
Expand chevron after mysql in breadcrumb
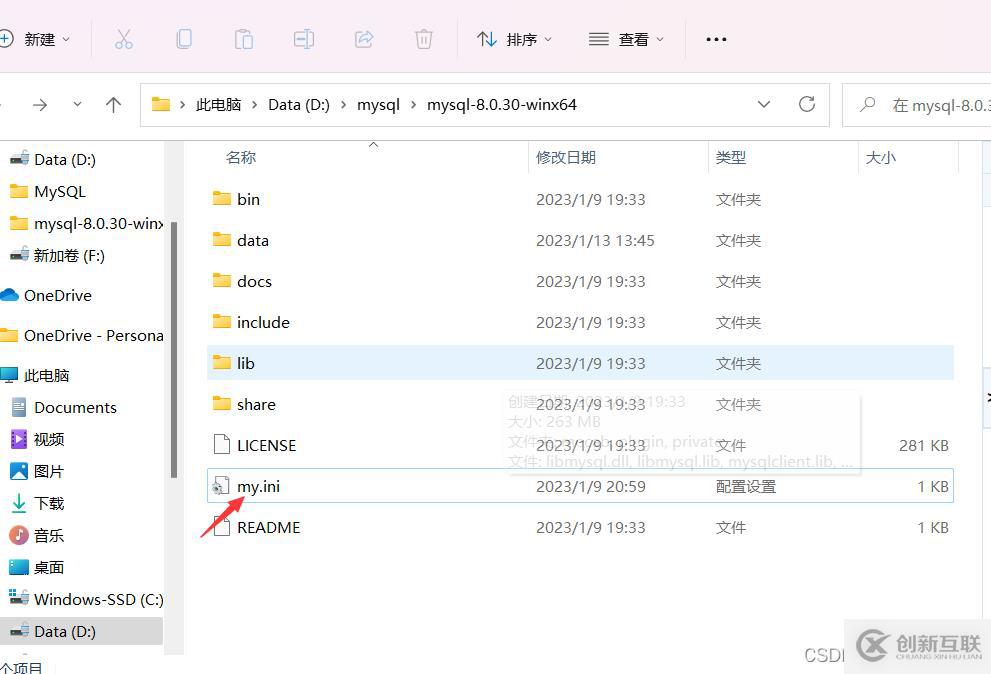tap(413, 105)
